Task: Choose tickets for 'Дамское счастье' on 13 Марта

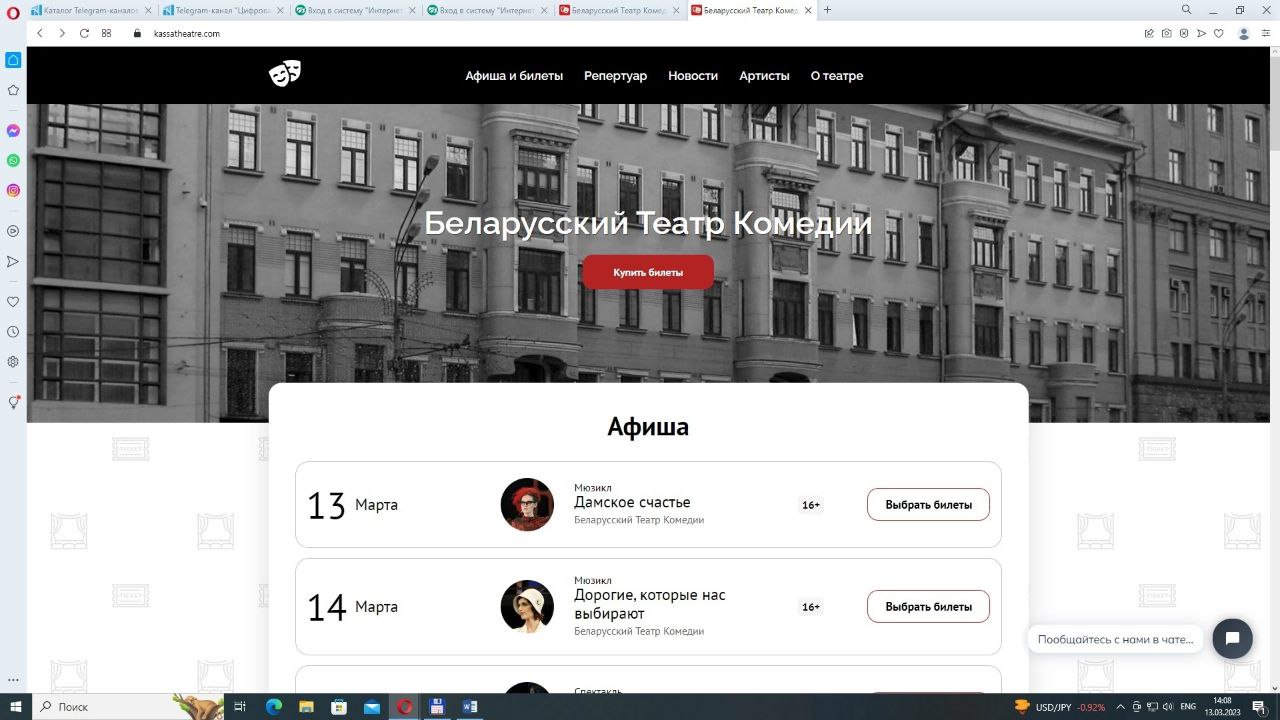Action: point(928,505)
